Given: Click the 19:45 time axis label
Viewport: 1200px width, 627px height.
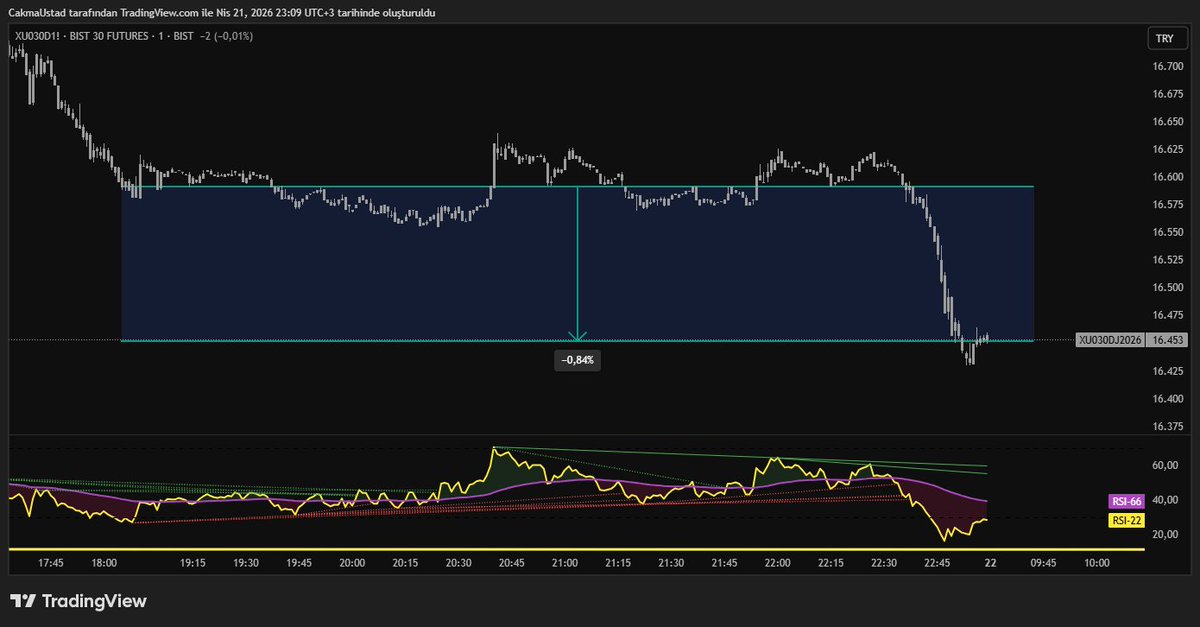Looking at the screenshot, I should click(299, 563).
